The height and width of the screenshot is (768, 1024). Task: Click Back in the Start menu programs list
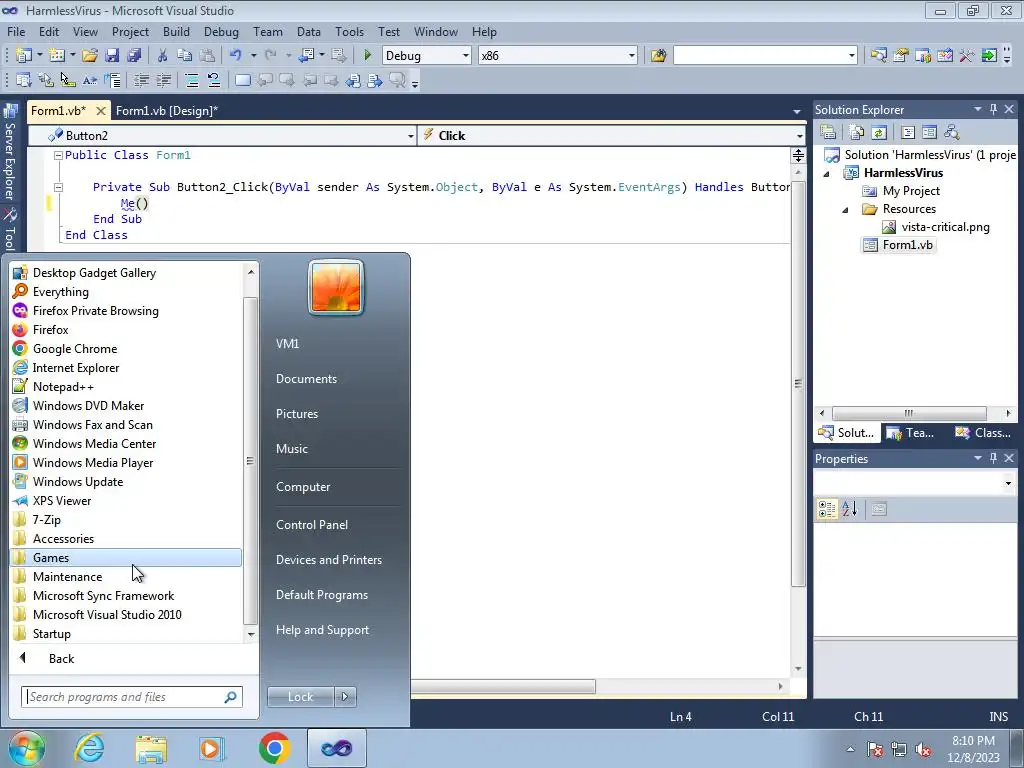pyautogui.click(x=61, y=658)
